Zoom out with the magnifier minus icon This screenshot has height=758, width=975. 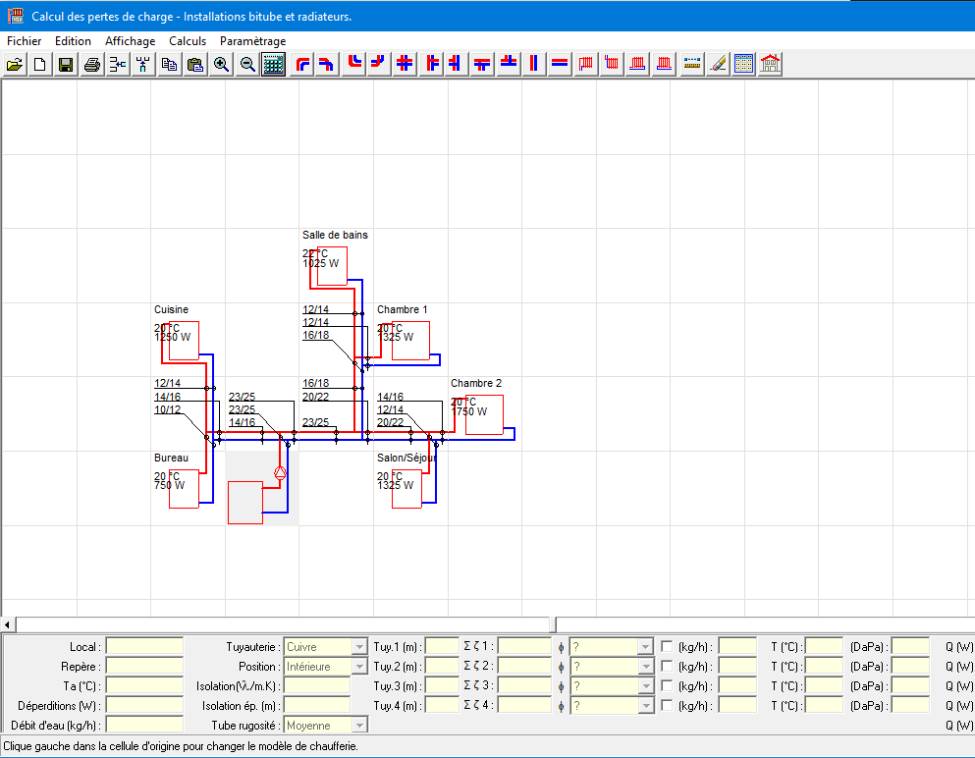(246, 64)
